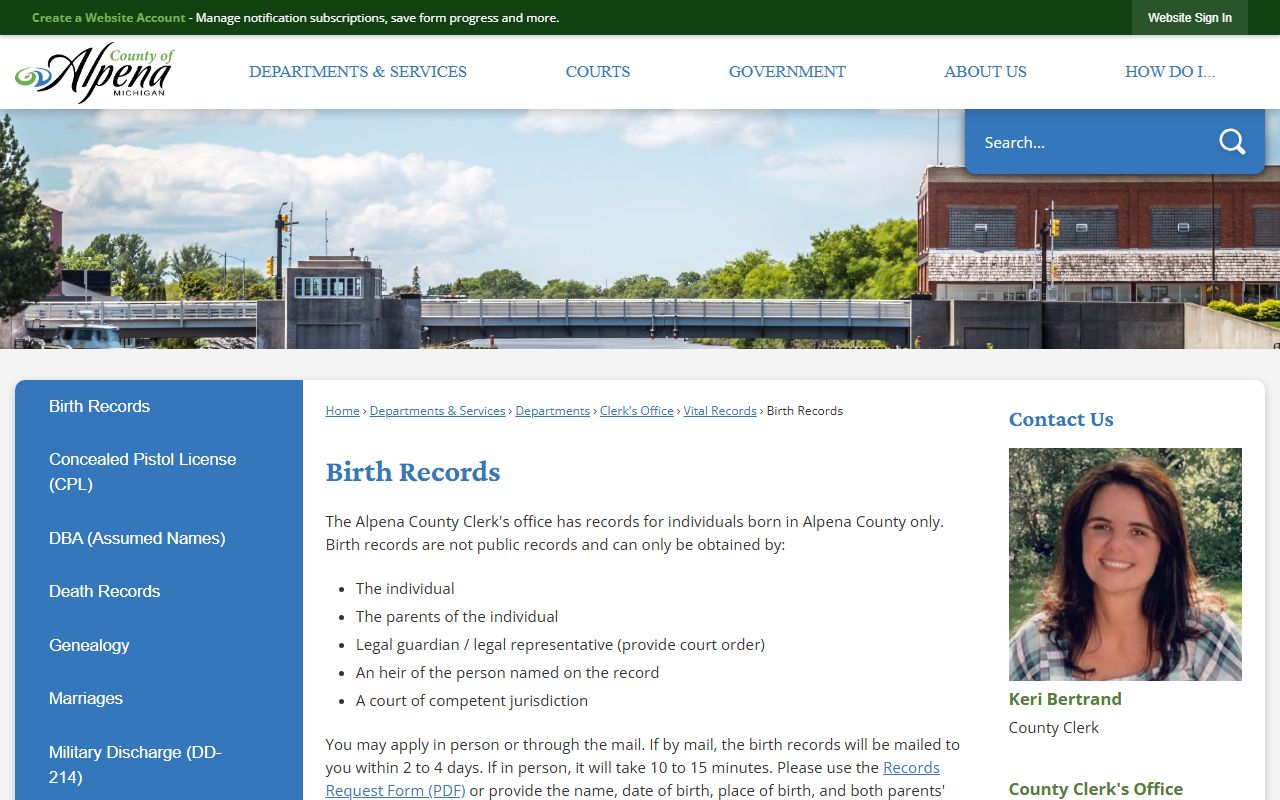Screen dimensions: 1280x800
Task: Click 'Legal guardian / legal representative' bullet
Action: point(560,645)
